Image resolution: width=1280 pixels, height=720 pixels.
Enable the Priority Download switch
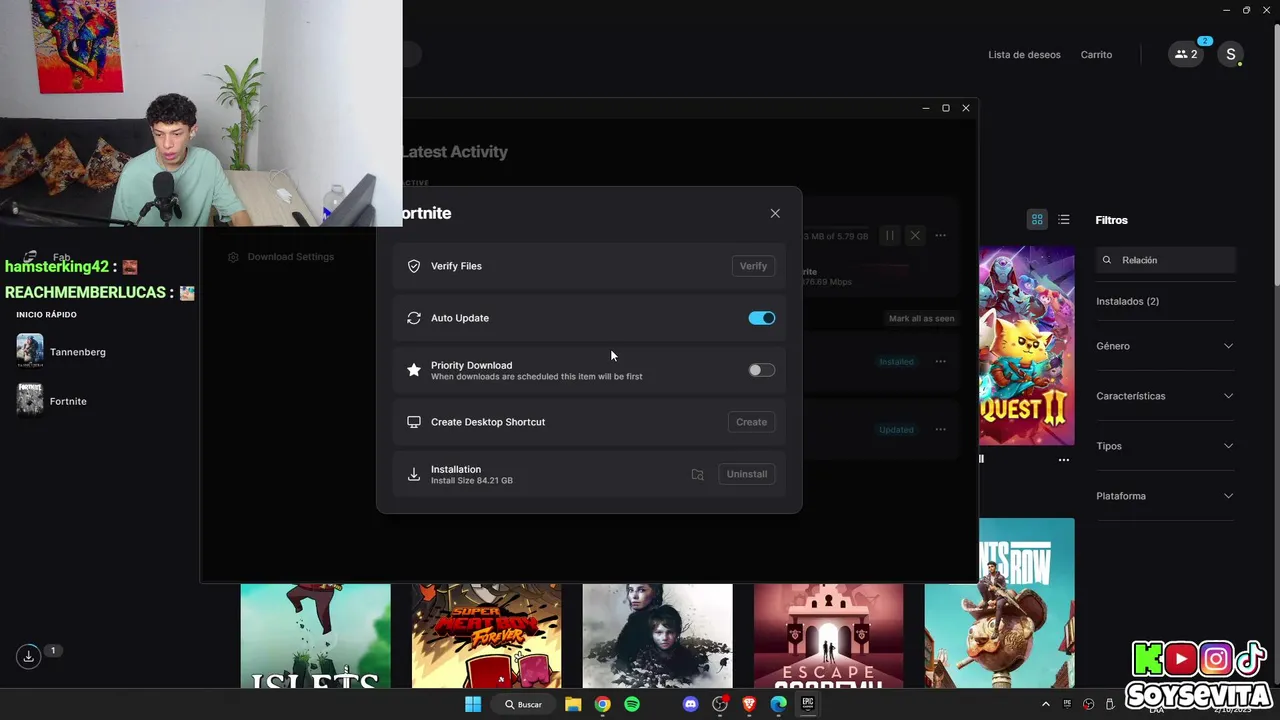(762, 370)
